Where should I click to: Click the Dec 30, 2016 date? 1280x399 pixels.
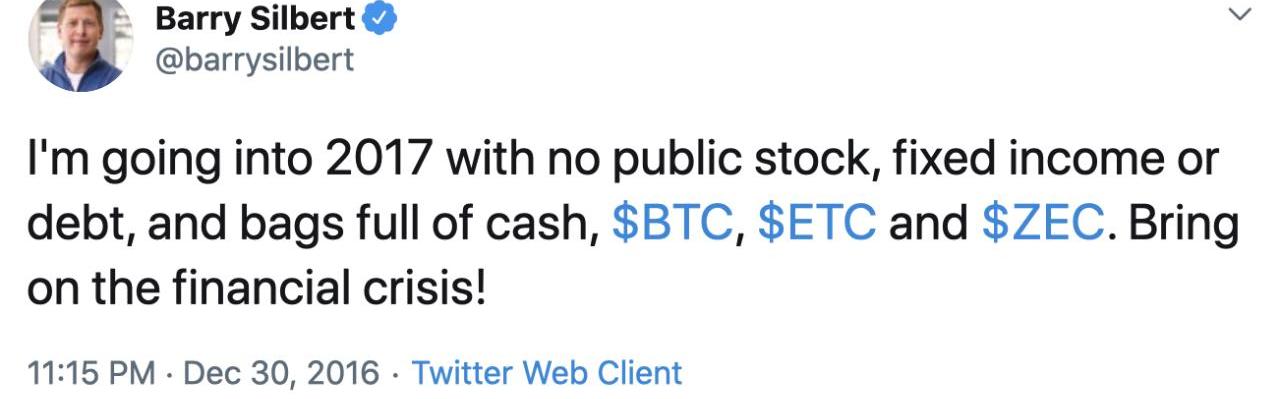(x=282, y=374)
